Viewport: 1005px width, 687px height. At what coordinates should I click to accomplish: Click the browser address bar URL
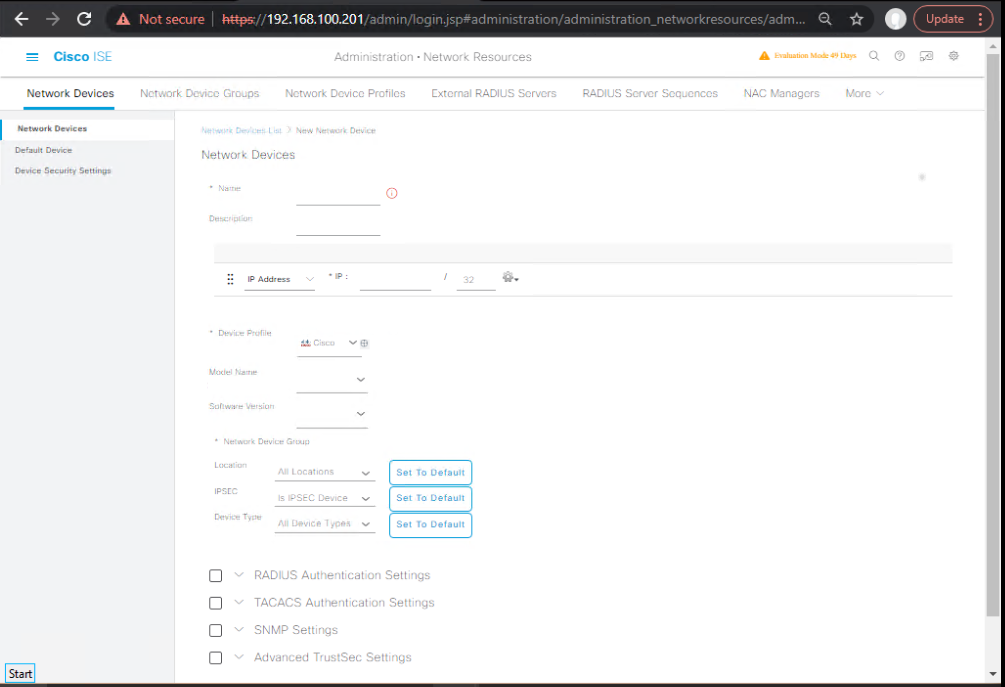point(513,19)
